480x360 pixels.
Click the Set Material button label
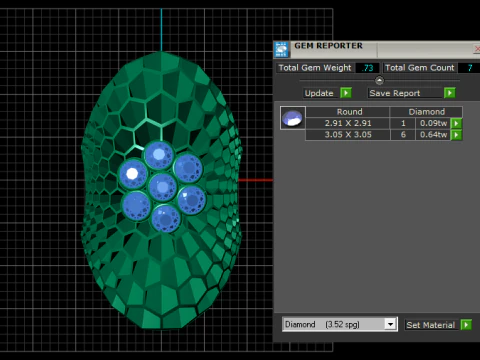coord(430,325)
